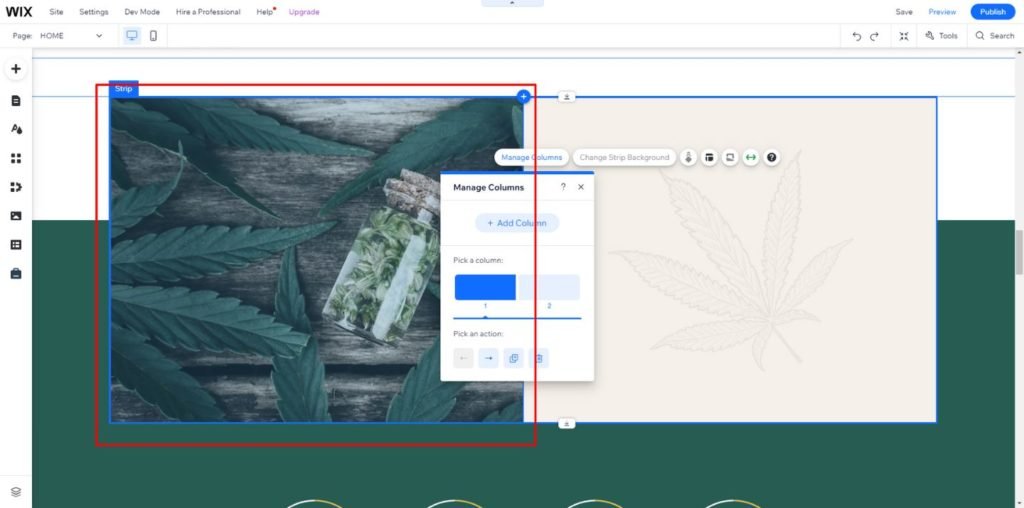
Task: Open the Search tool
Action: 995,36
